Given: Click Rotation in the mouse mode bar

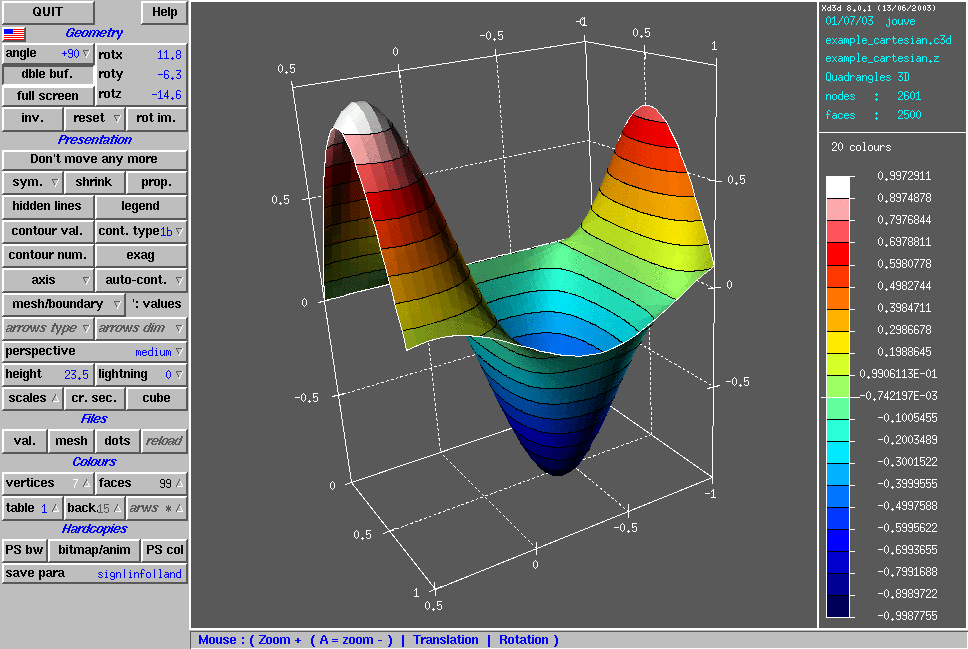Looking at the screenshot, I should 524,640.
